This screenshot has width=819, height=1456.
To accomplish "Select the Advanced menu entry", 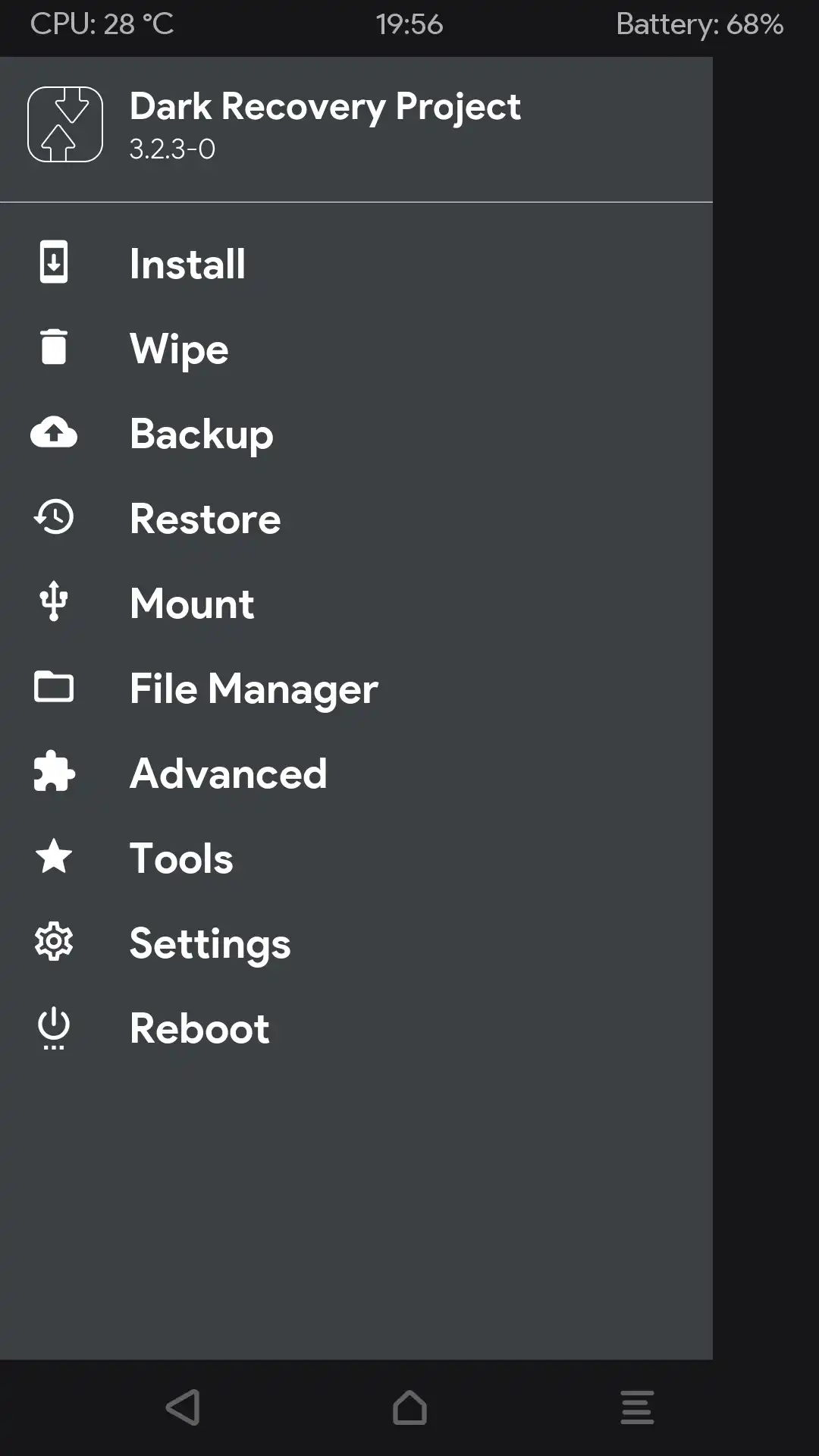I will coord(228,773).
